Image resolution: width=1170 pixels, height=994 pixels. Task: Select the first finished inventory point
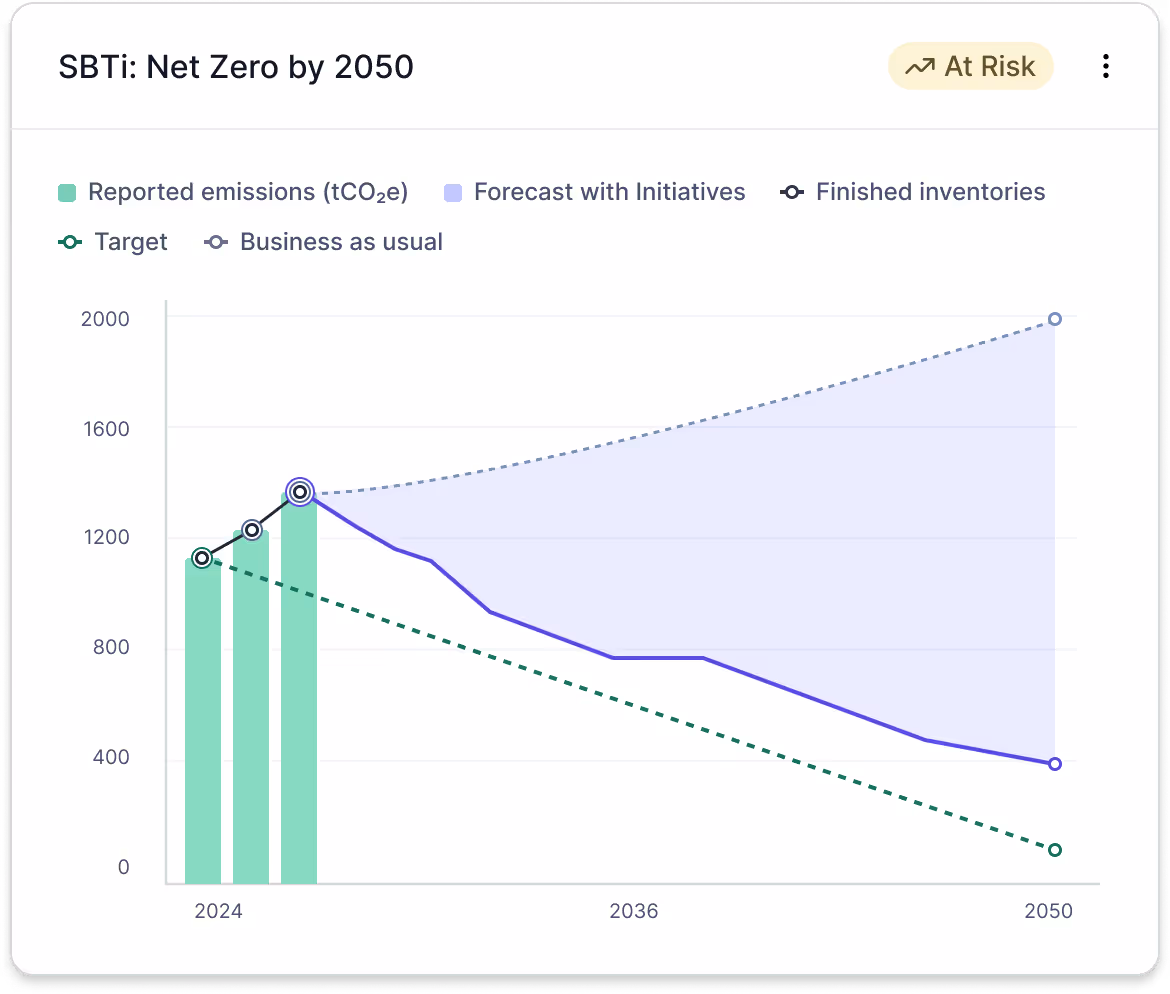pyautogui.click(x=202, y=558)
